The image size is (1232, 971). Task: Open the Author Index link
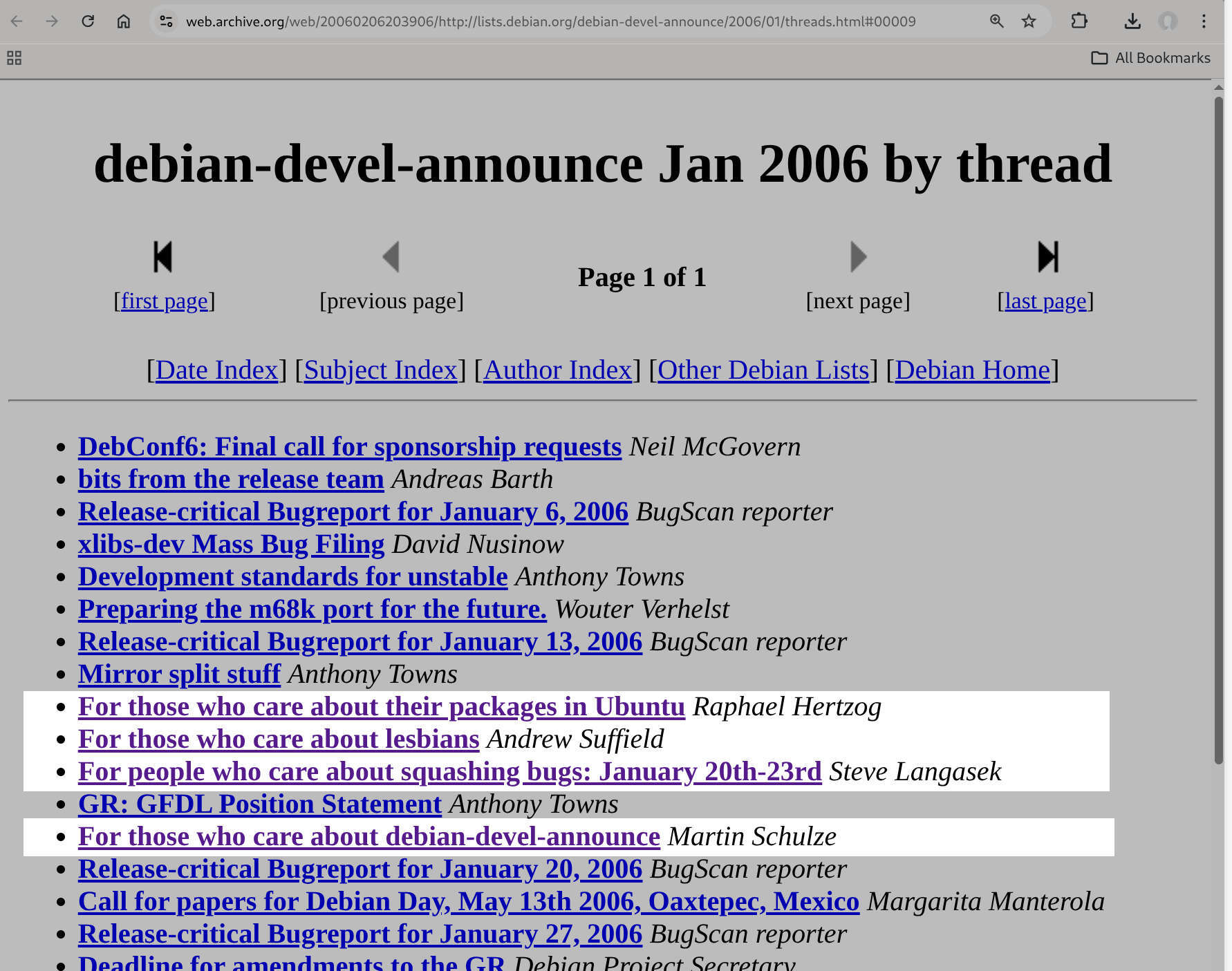557,370
